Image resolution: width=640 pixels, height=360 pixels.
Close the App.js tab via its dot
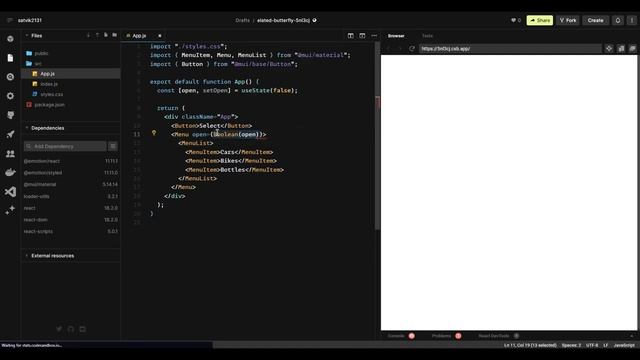160,36
